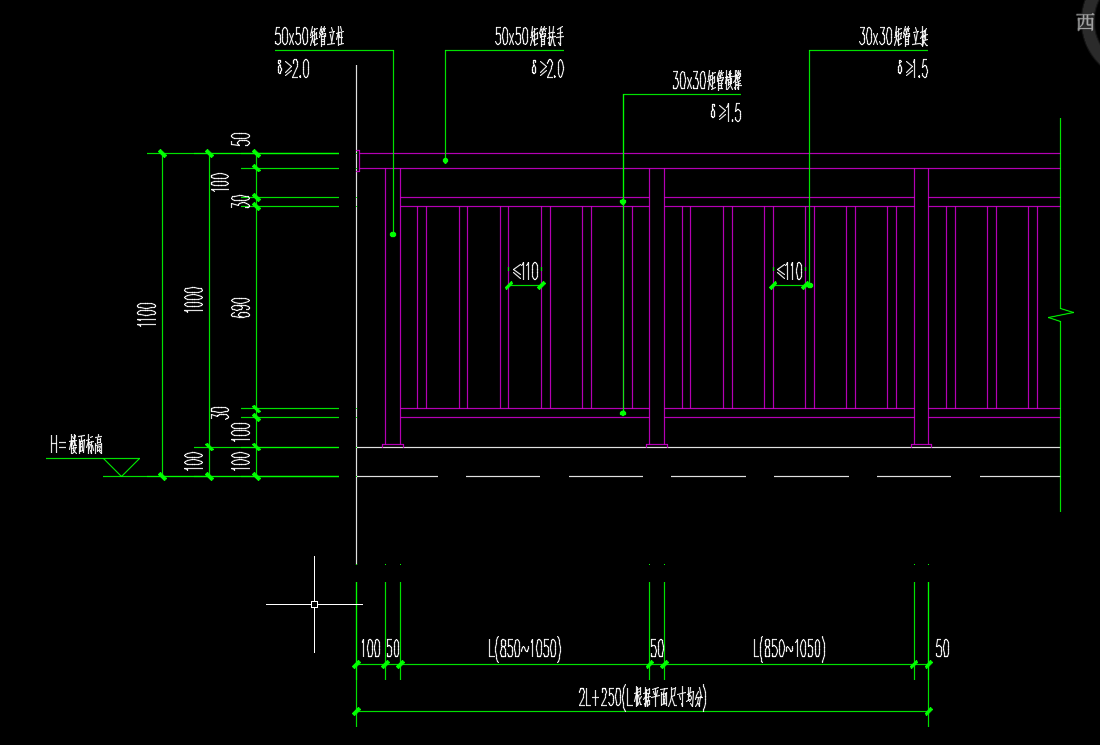Select the magenta handrail top rail
This screenshot has height=745, width=1100.
point(700,161)
